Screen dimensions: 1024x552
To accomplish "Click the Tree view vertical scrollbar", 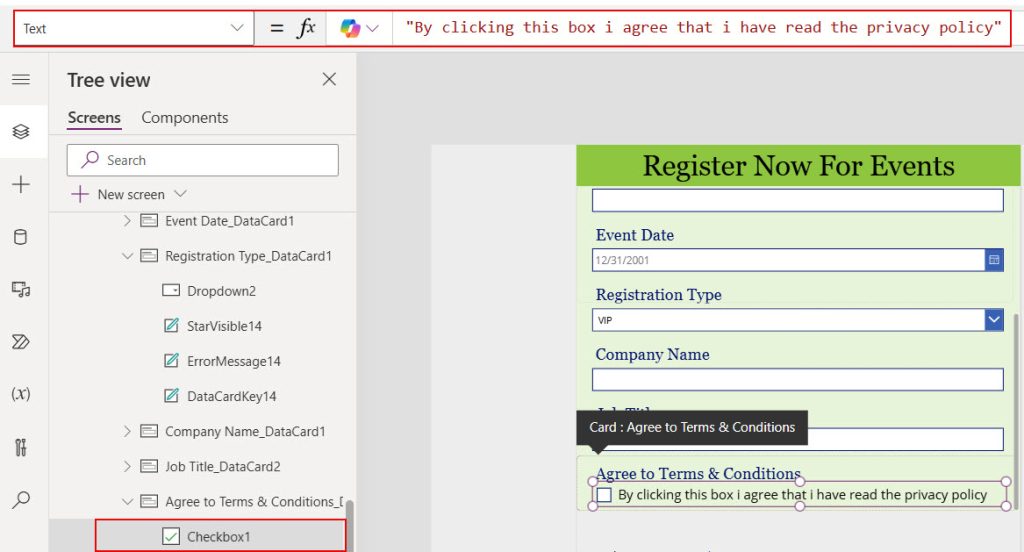I will (x=350, y=526).
